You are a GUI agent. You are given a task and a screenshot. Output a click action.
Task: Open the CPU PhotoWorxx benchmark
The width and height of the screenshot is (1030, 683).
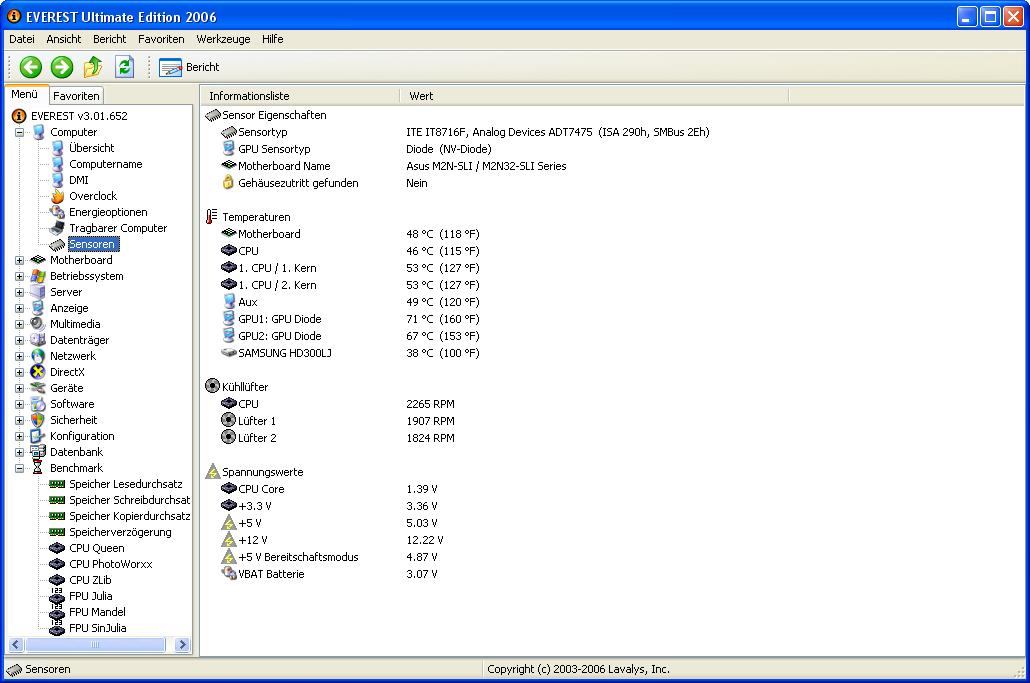pyautogui.click(x=110, y=564)
